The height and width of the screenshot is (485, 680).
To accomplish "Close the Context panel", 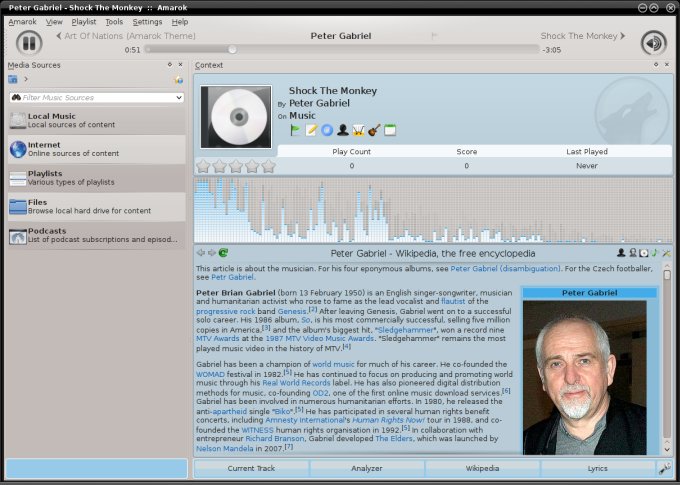I will click(x=667, y=65).
